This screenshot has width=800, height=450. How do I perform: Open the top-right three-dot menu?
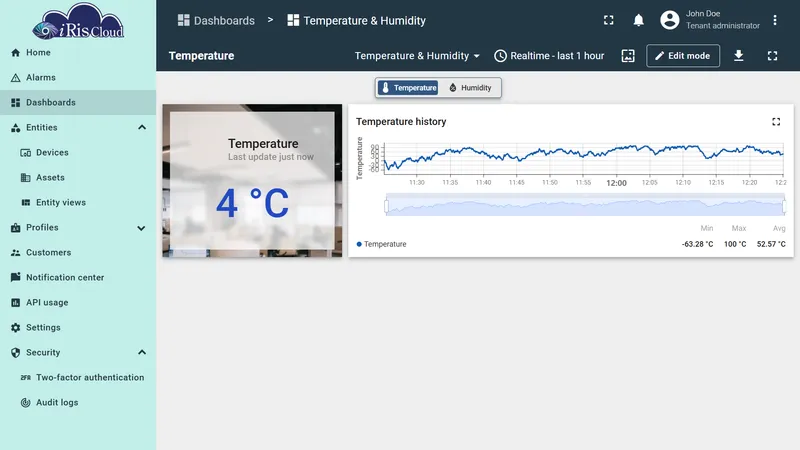tap(774, 20)
